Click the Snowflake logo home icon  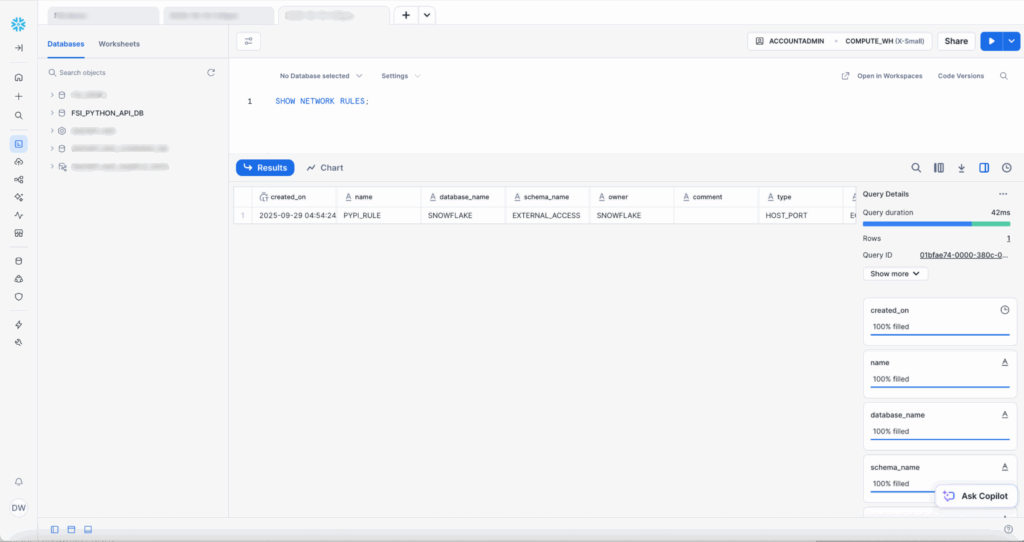click(18, 24)
